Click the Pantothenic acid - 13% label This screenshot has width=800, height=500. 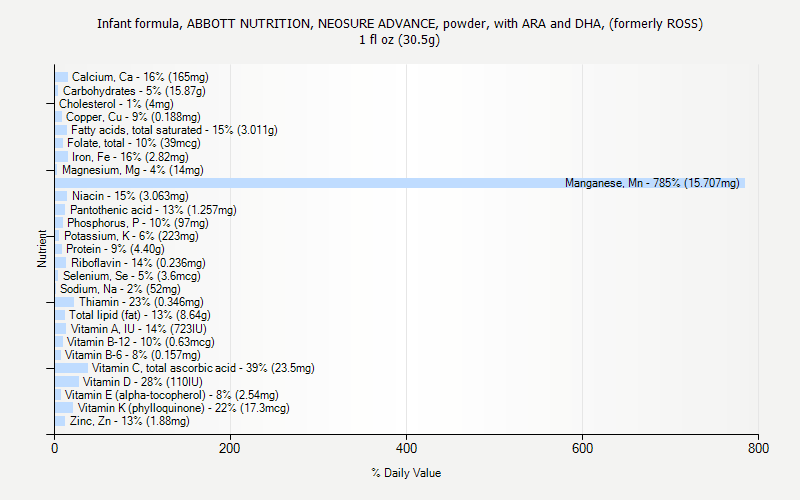(153, 210)
